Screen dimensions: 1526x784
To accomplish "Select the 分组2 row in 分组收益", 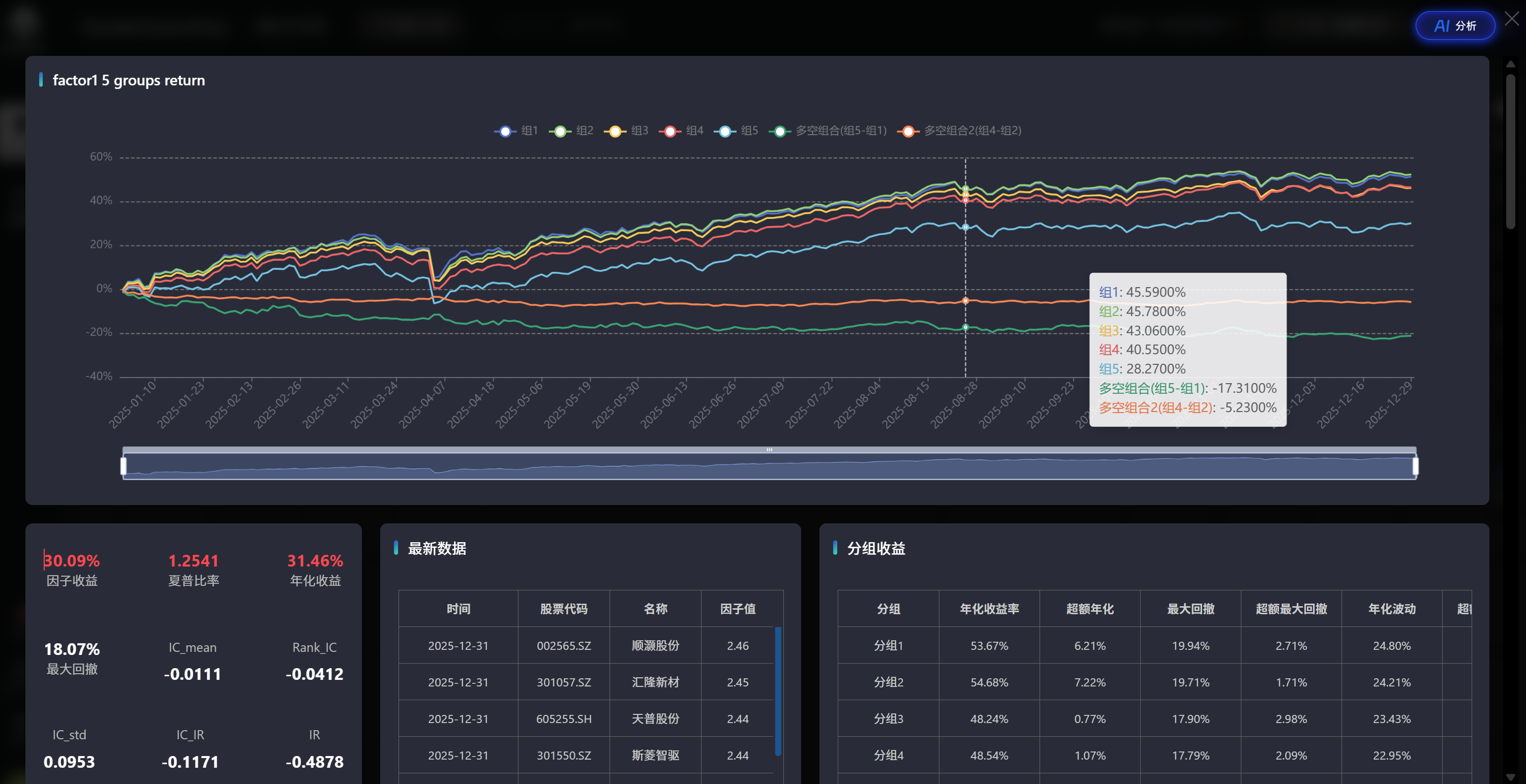I will coord(888,682).
